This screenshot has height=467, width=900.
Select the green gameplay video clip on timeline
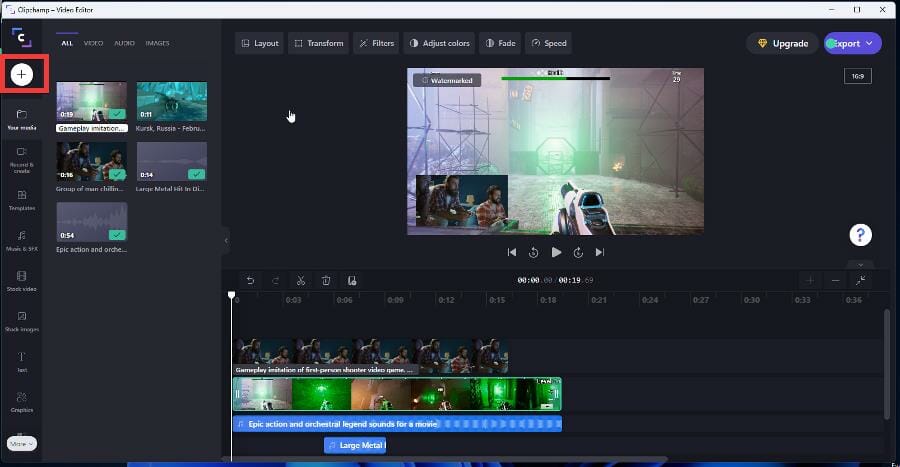397,394
